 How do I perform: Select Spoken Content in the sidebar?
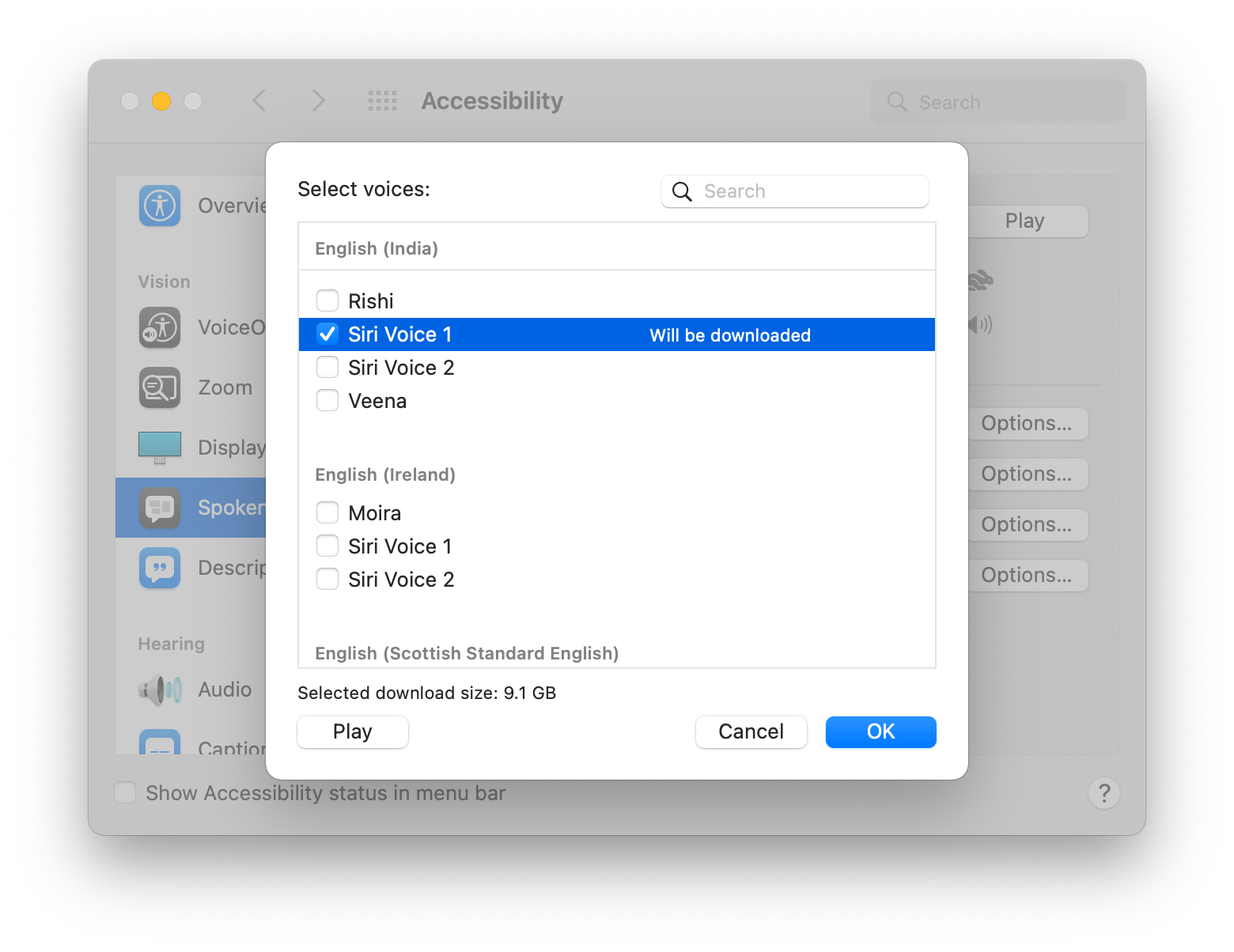(x=191, y=508)
